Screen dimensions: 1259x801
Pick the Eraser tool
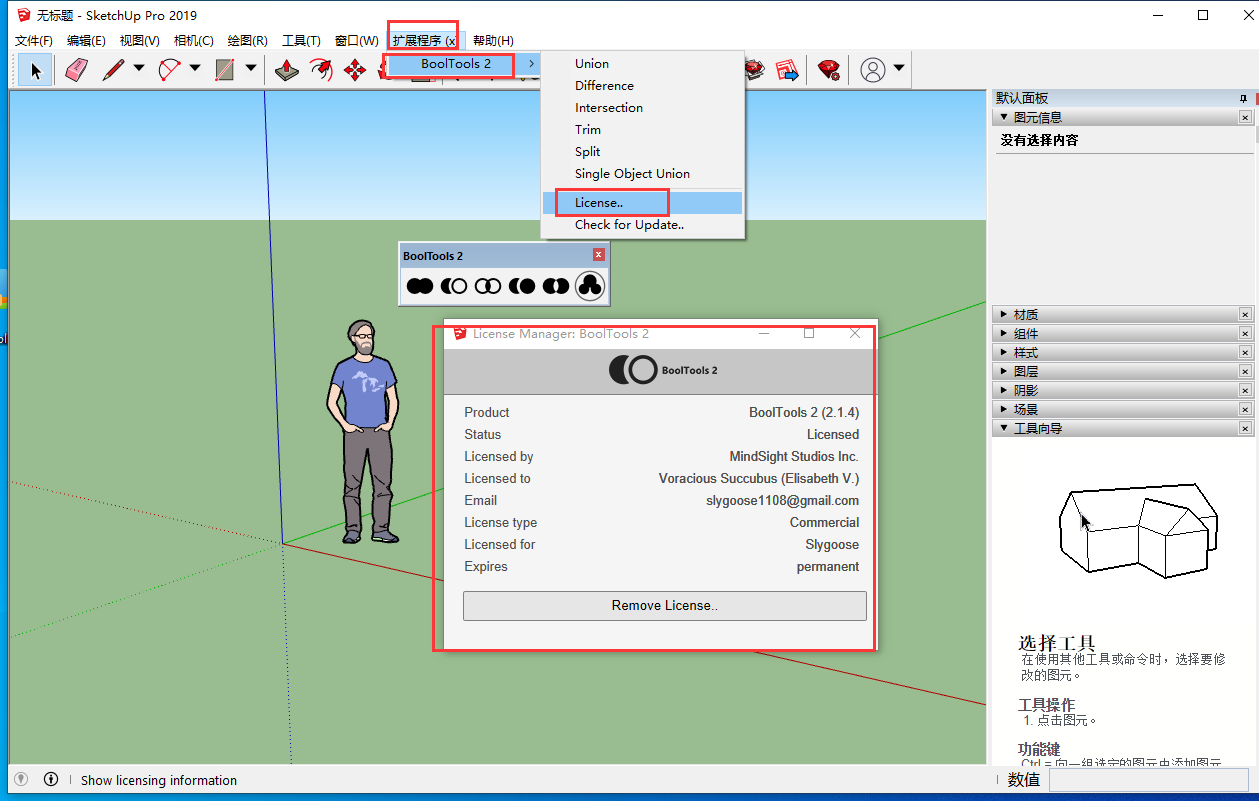point(77,70)
